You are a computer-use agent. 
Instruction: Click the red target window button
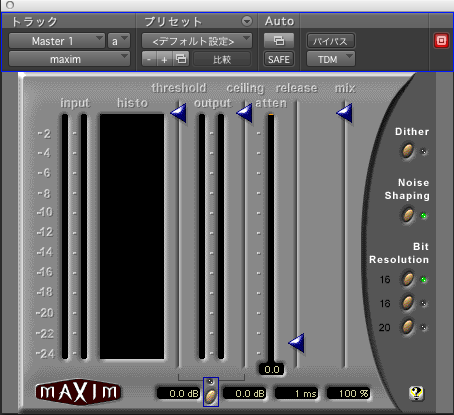(x=441, y=41)
